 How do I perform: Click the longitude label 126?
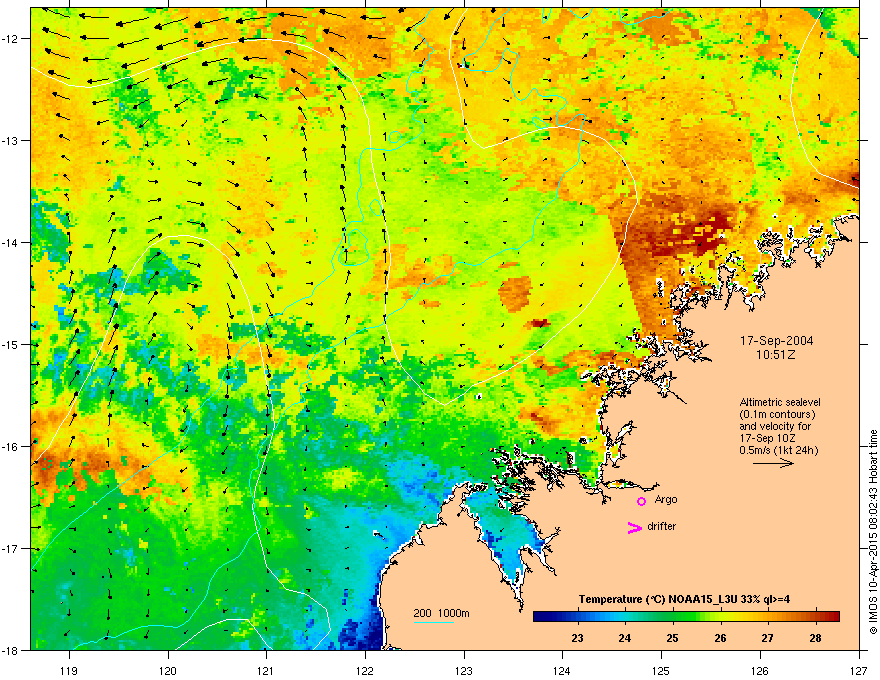760,670
